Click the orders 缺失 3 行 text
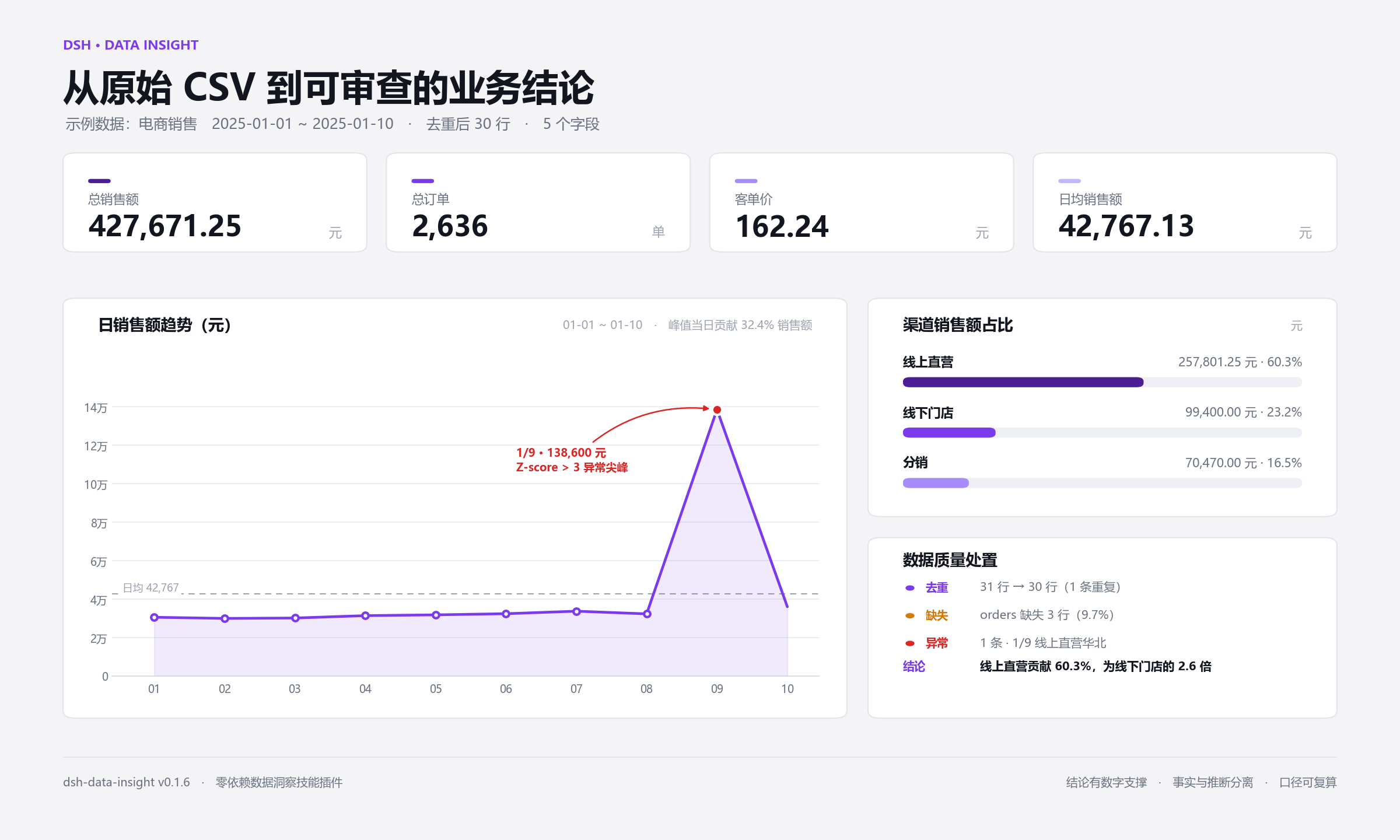Image resolution: width=1400 pixels, height=840 pixels. (1046, 615)
